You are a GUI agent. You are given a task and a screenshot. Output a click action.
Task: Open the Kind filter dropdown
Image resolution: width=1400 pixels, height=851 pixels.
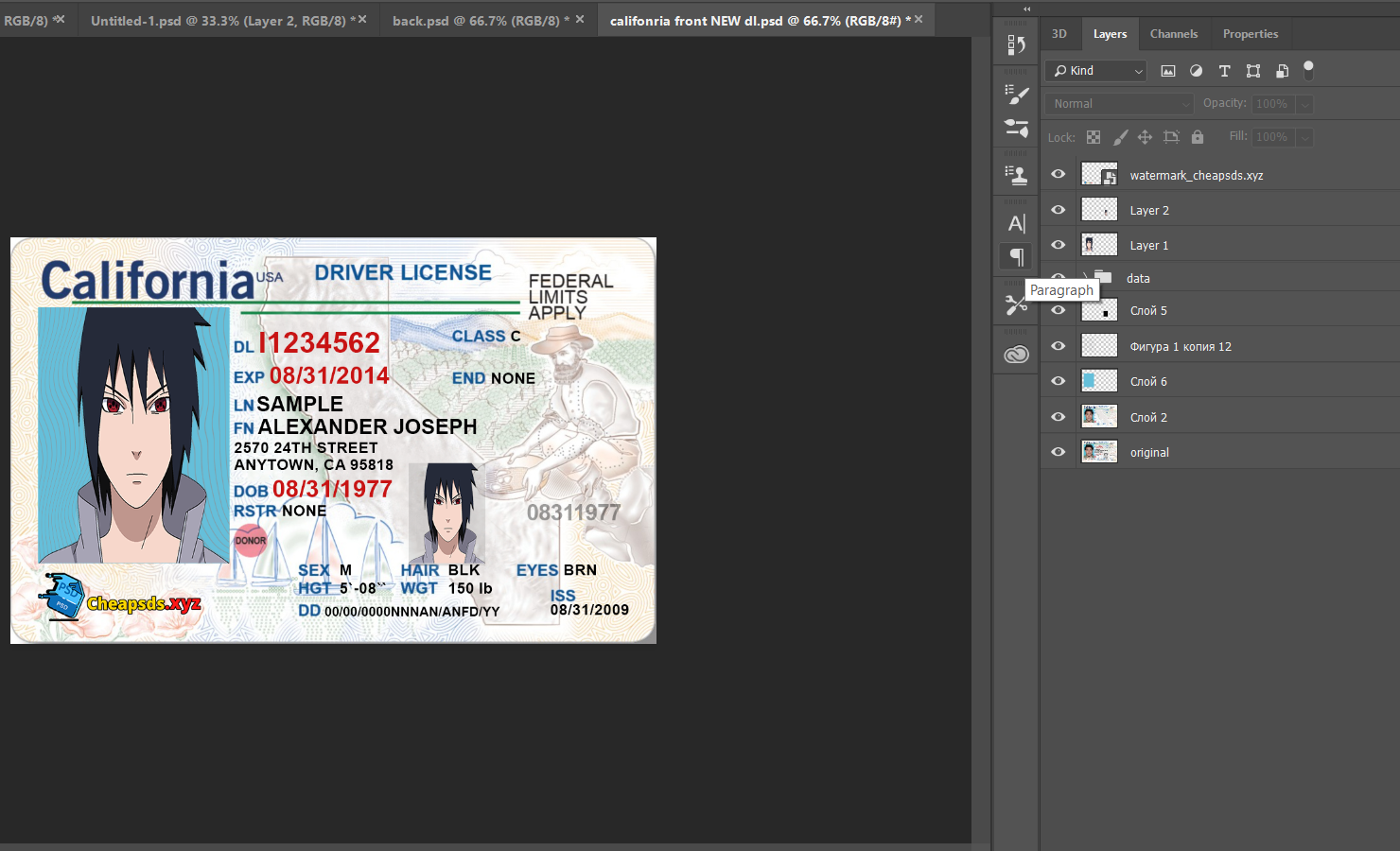pyautogui.click(x=1097, y=71)
